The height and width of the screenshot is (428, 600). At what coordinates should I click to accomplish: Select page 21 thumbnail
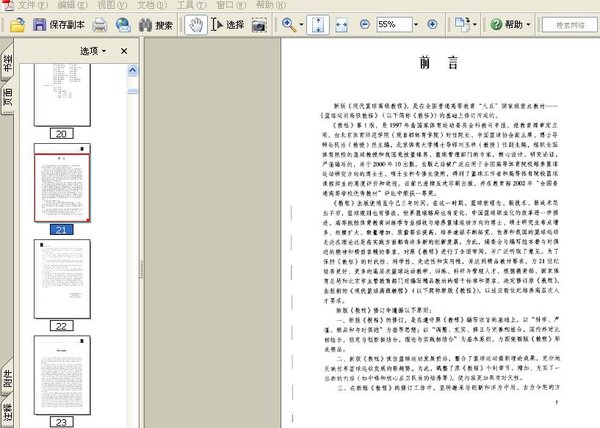click(62, 183)
